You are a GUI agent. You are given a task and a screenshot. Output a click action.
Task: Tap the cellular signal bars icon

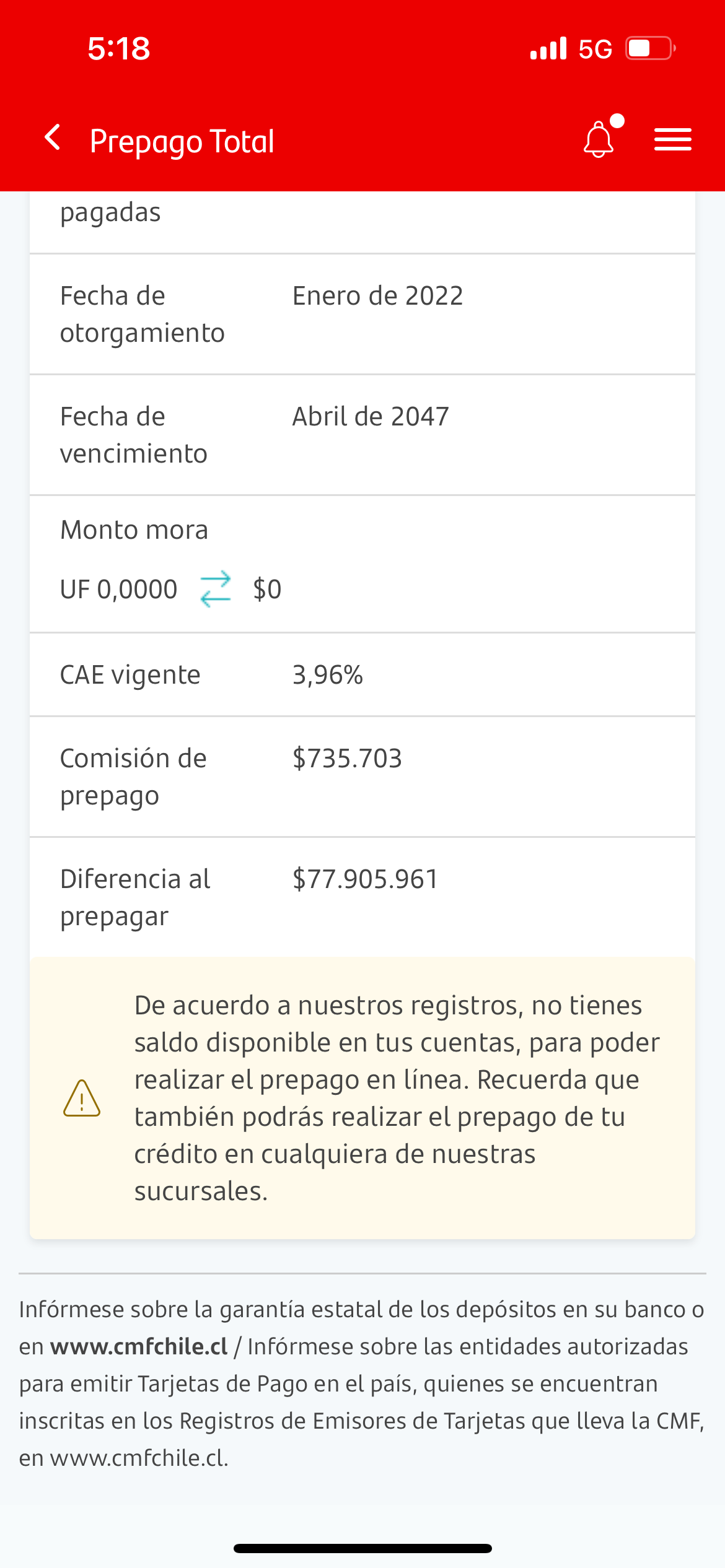coord(548,48)
